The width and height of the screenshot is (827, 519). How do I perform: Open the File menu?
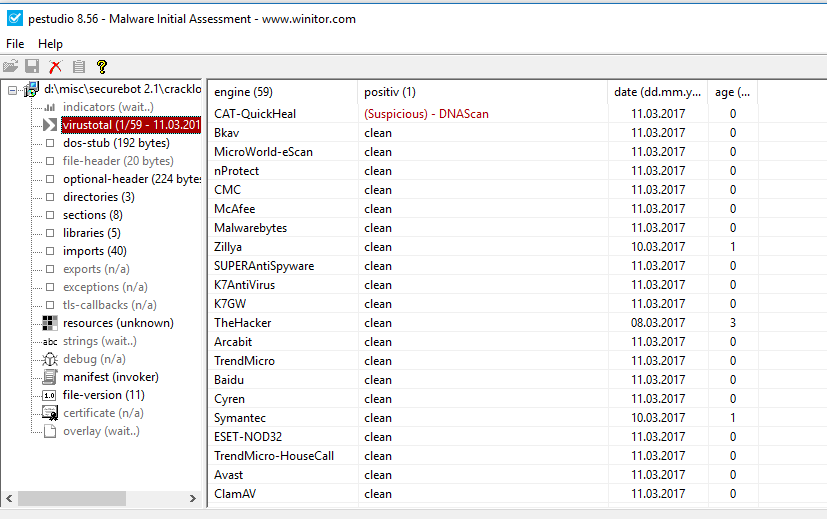[x=15, y=44]
